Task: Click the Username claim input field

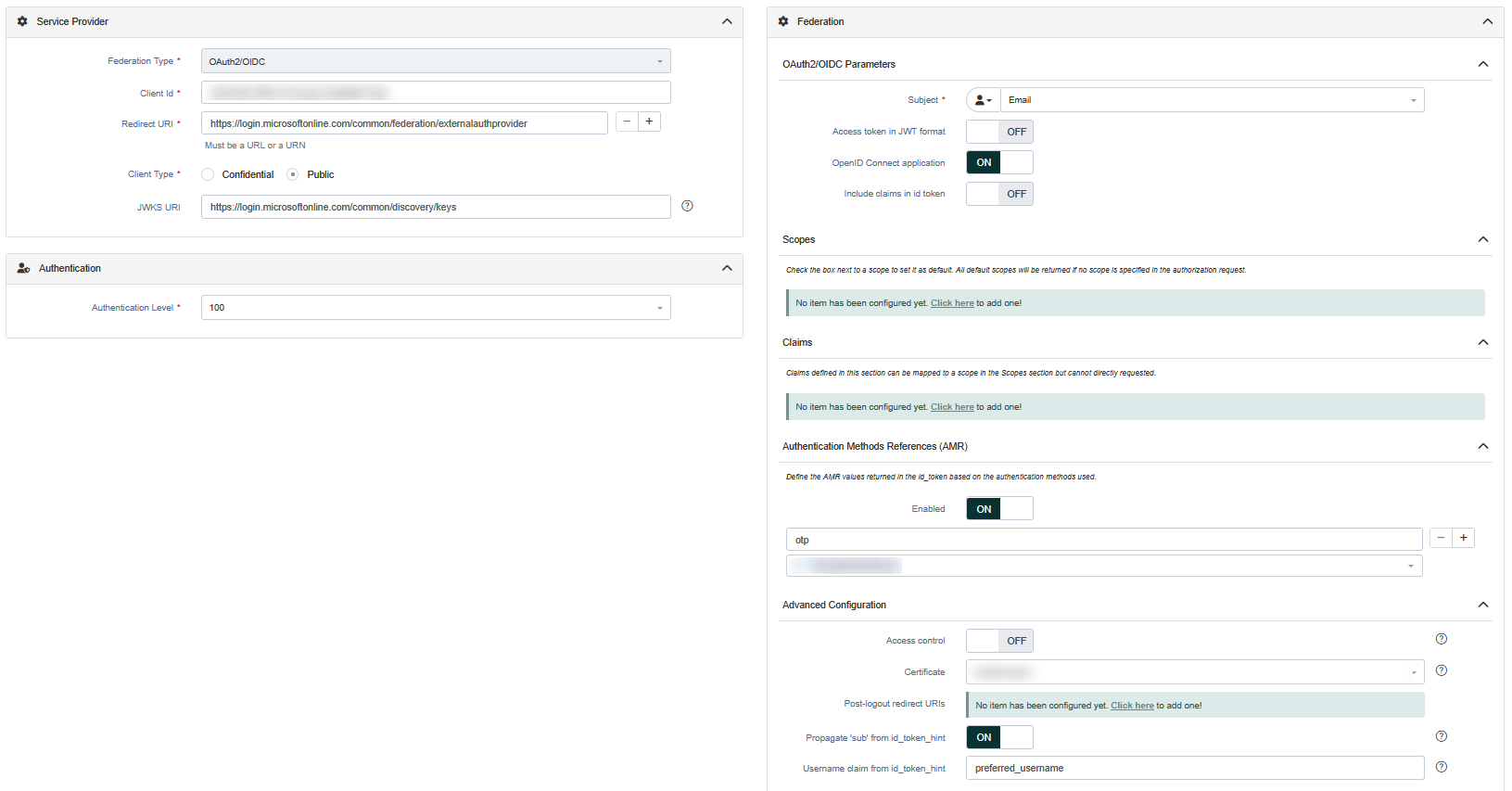Action: pos(1195,768)
